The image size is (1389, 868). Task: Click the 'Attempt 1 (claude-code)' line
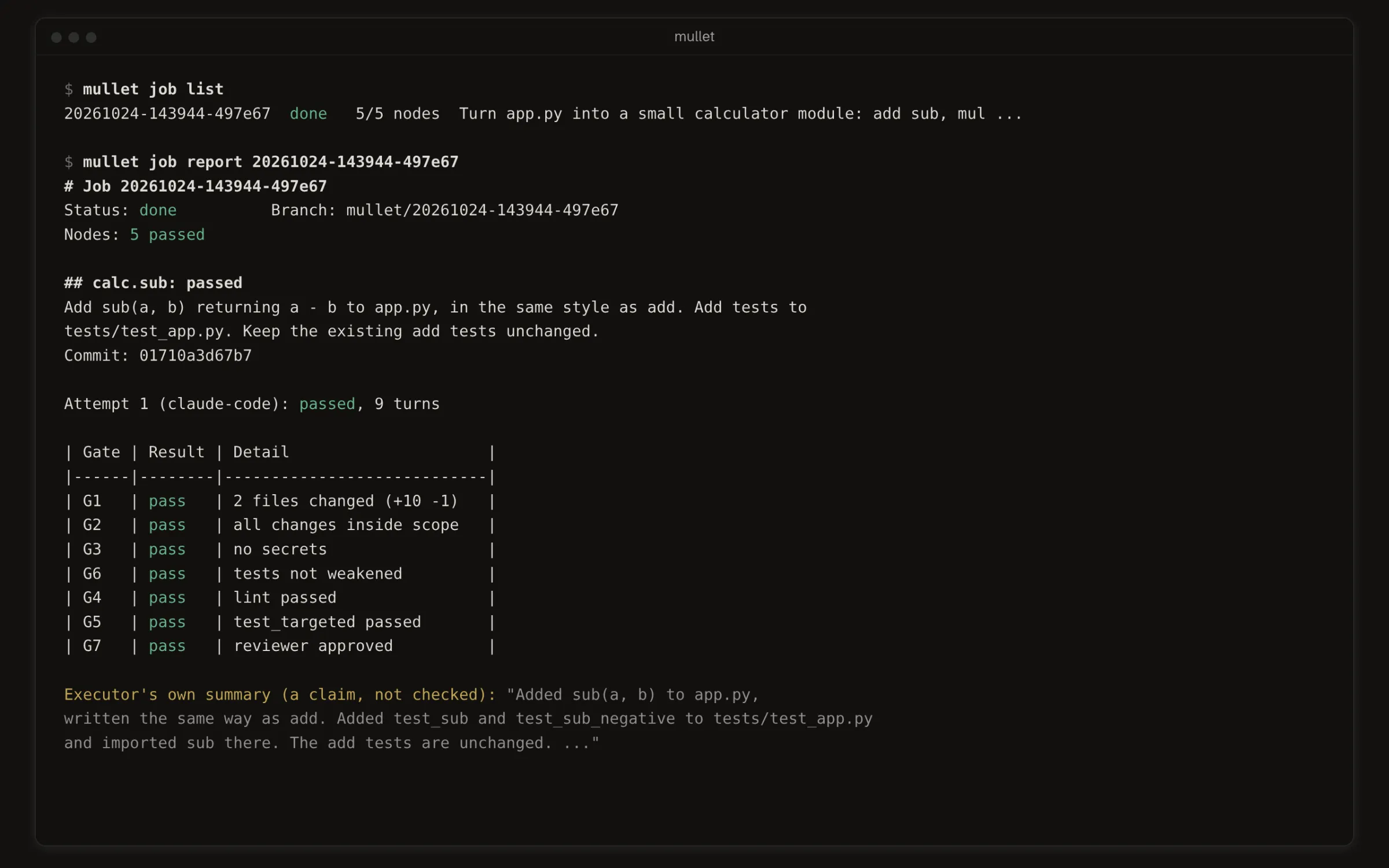pyautogui.click(x=252, y=404)
